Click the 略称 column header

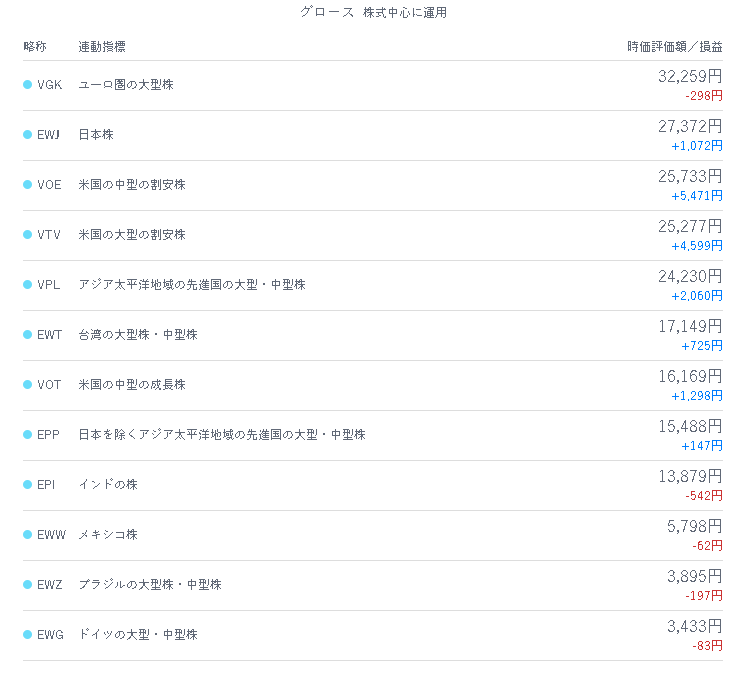35,46
